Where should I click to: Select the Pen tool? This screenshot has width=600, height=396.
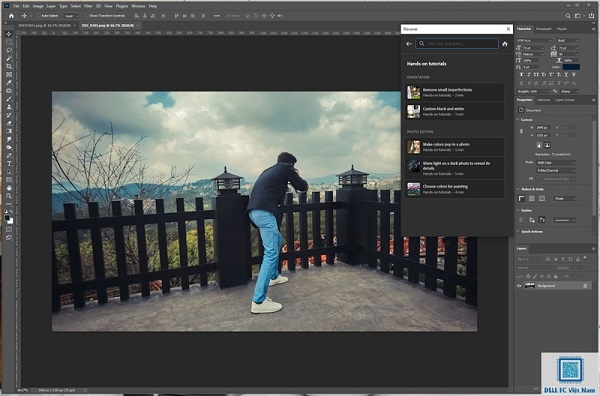point(9,155)
